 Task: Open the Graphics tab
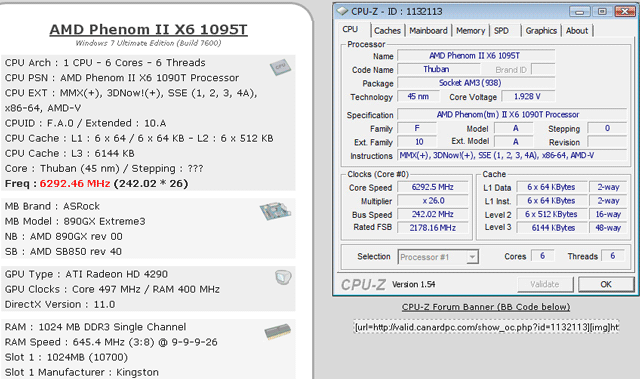pyautogui.click(x=541, y=31)
